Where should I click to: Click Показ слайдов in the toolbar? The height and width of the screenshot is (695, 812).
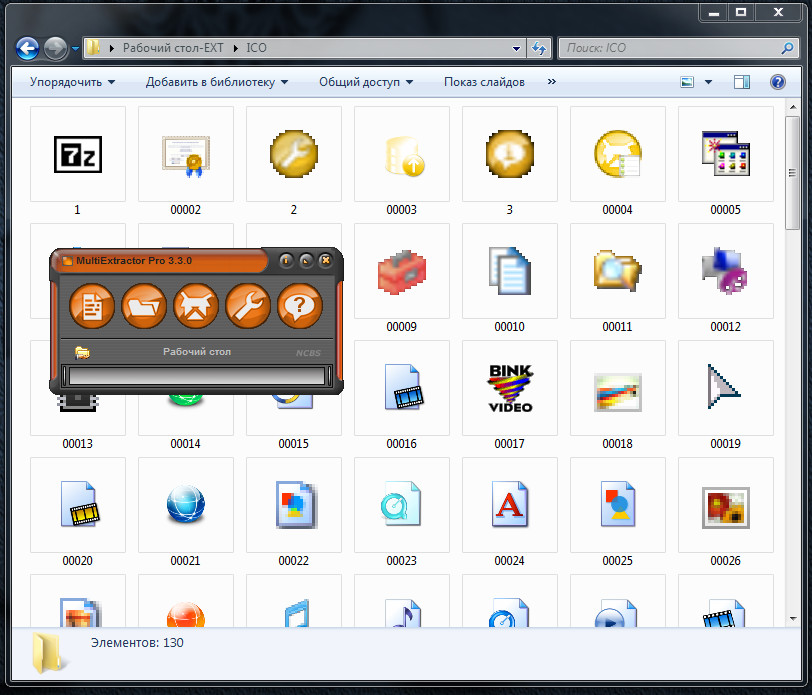tap(484, 82)
